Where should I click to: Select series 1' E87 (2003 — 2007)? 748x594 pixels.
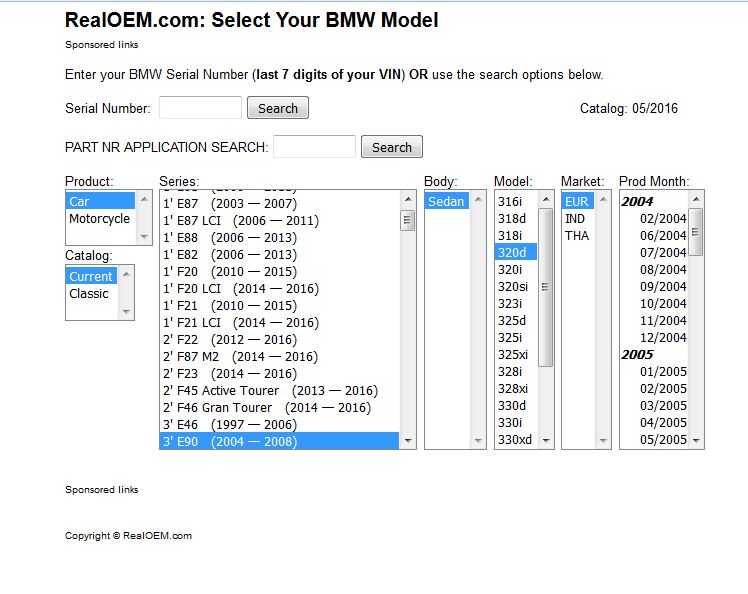pos(279,203)
